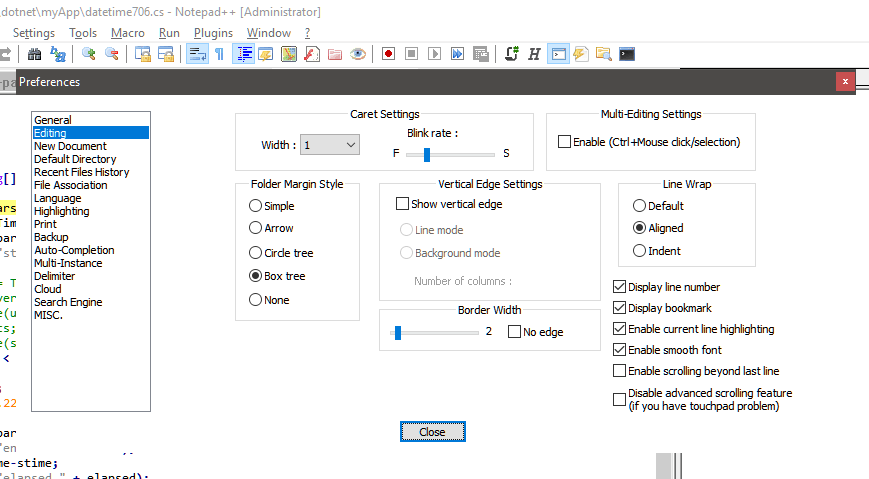Image resolution: width=869 pixels, height=479 pixels.
Task: Select Circle tree folder margin style
Action: (x=256, y=253)
